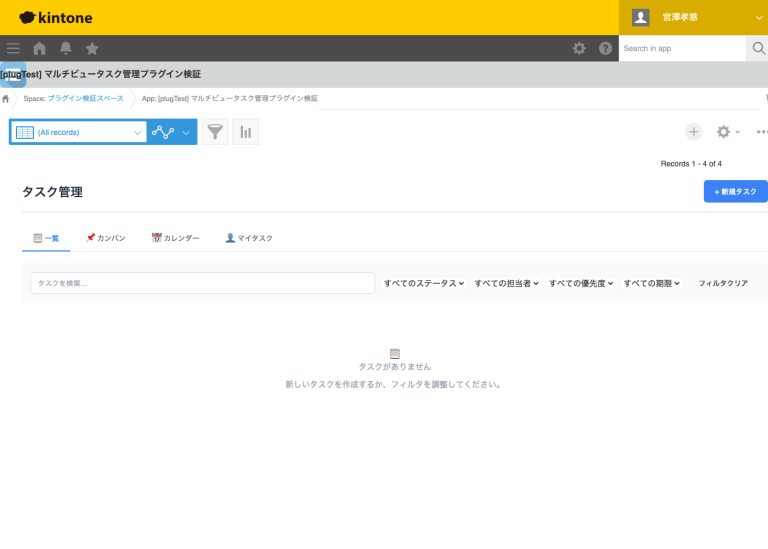Click the breadcrumb home icon

pos(5,99)
